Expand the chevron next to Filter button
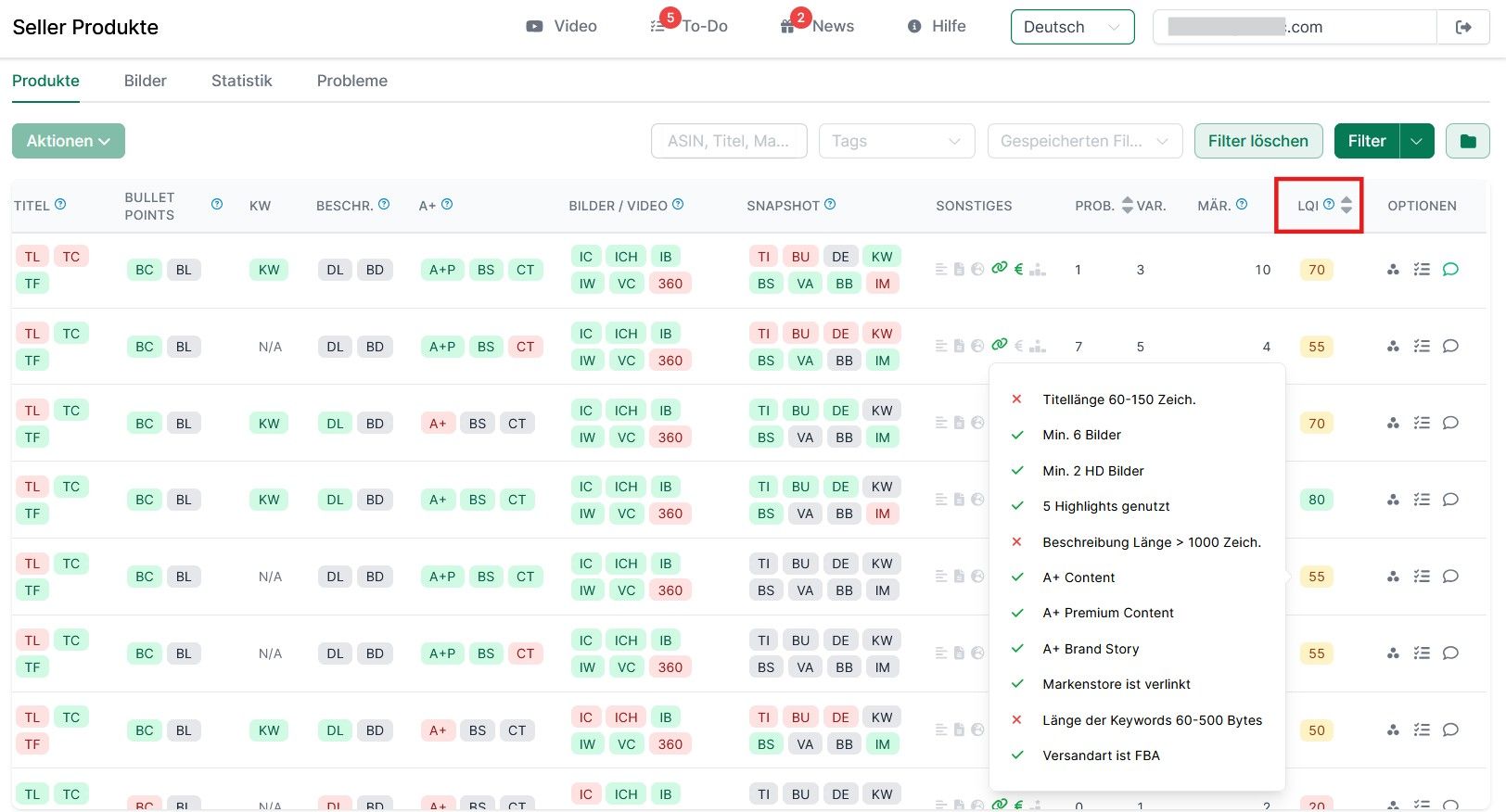This screenshot has height=812, width=1506. click(x=1416, y=141)
